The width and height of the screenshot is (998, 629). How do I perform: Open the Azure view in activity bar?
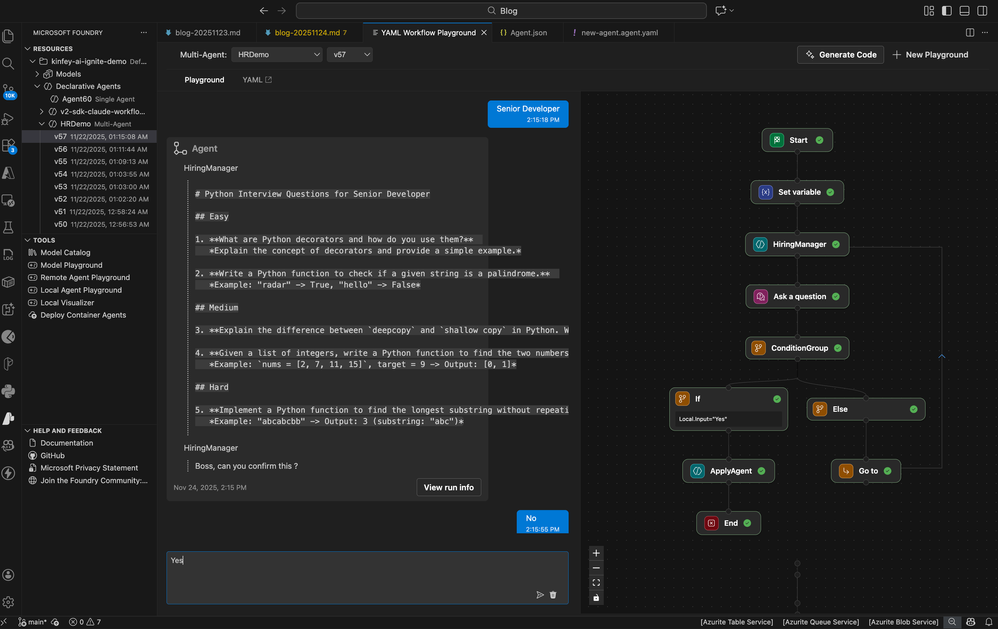pos(8,173)
